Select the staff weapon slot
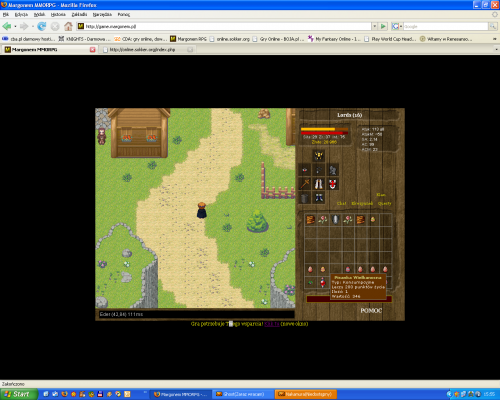500x400 pixels. (305, 184)
